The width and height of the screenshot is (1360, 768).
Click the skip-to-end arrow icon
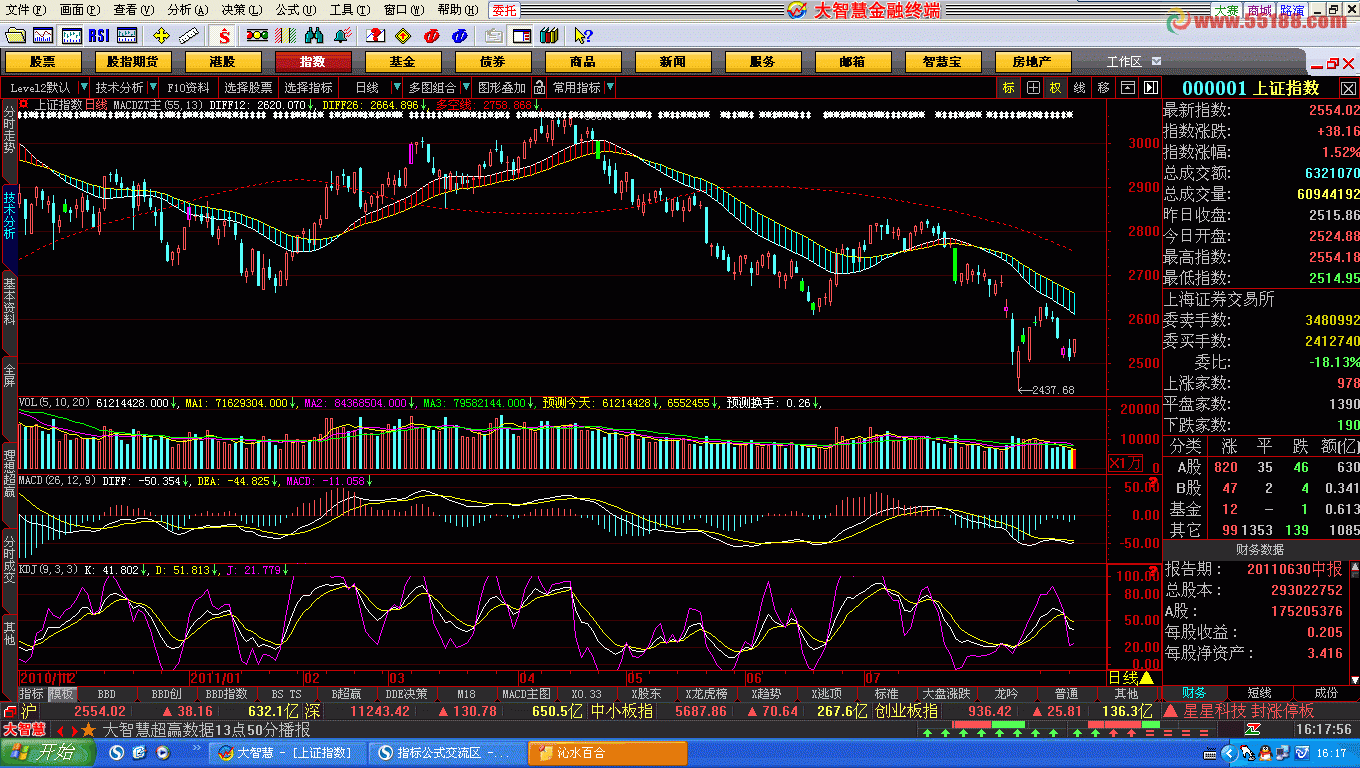point(1151,88)
